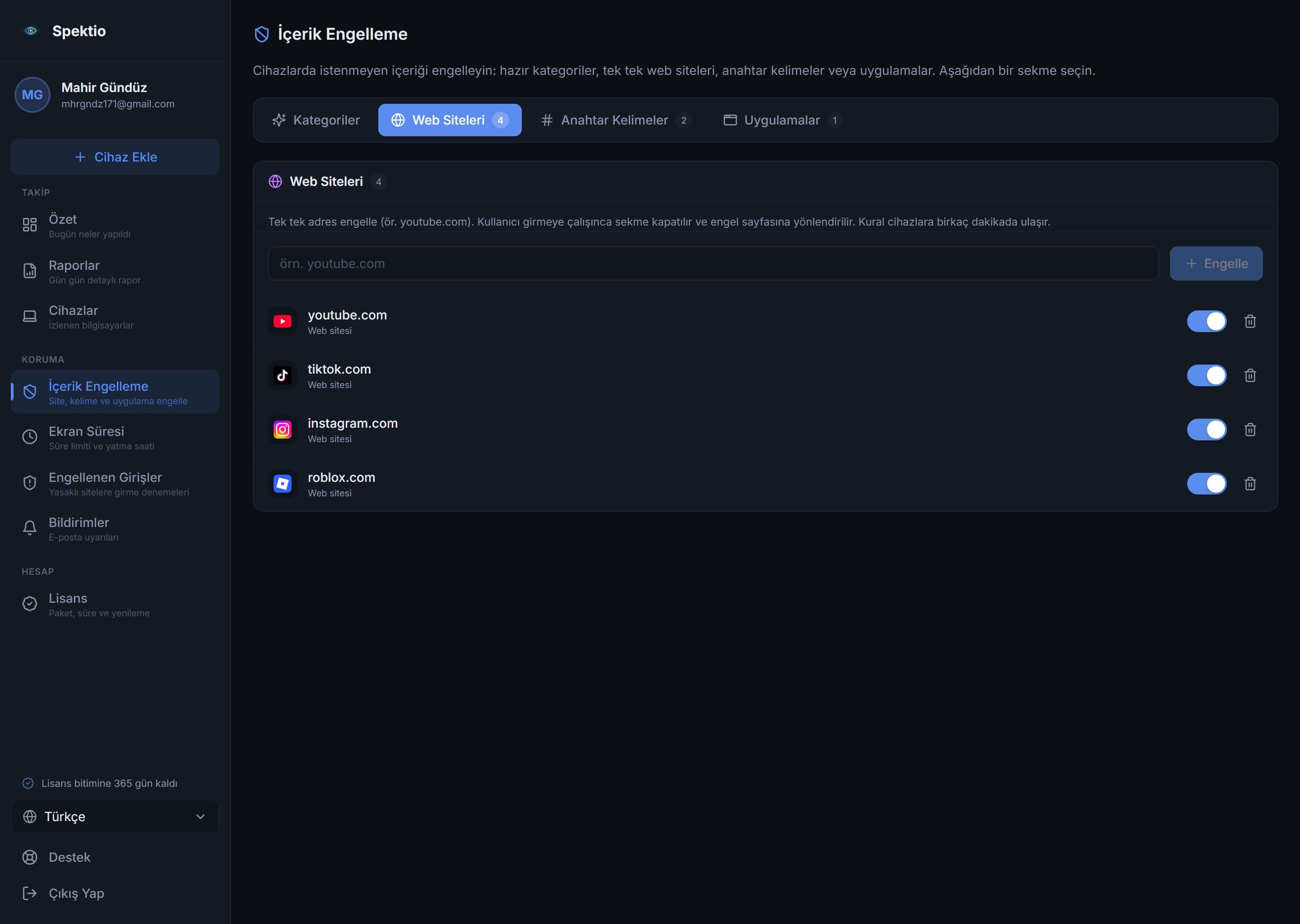
Task: Click the Çıkış Yap logout arrow icon
Action: (30, 893)
